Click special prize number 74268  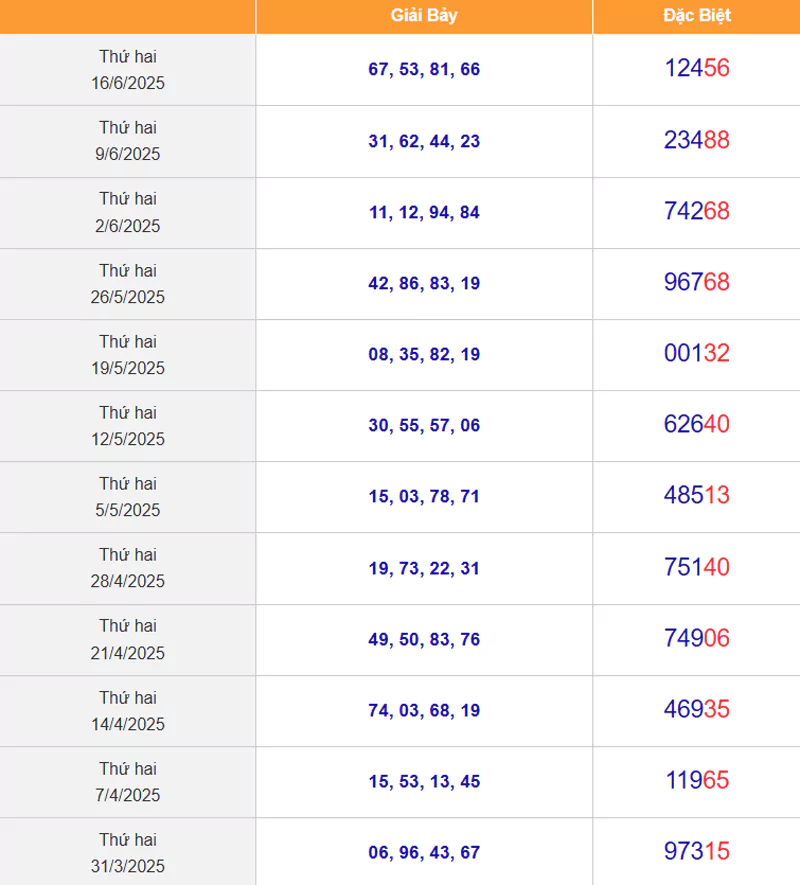(697, 211)
